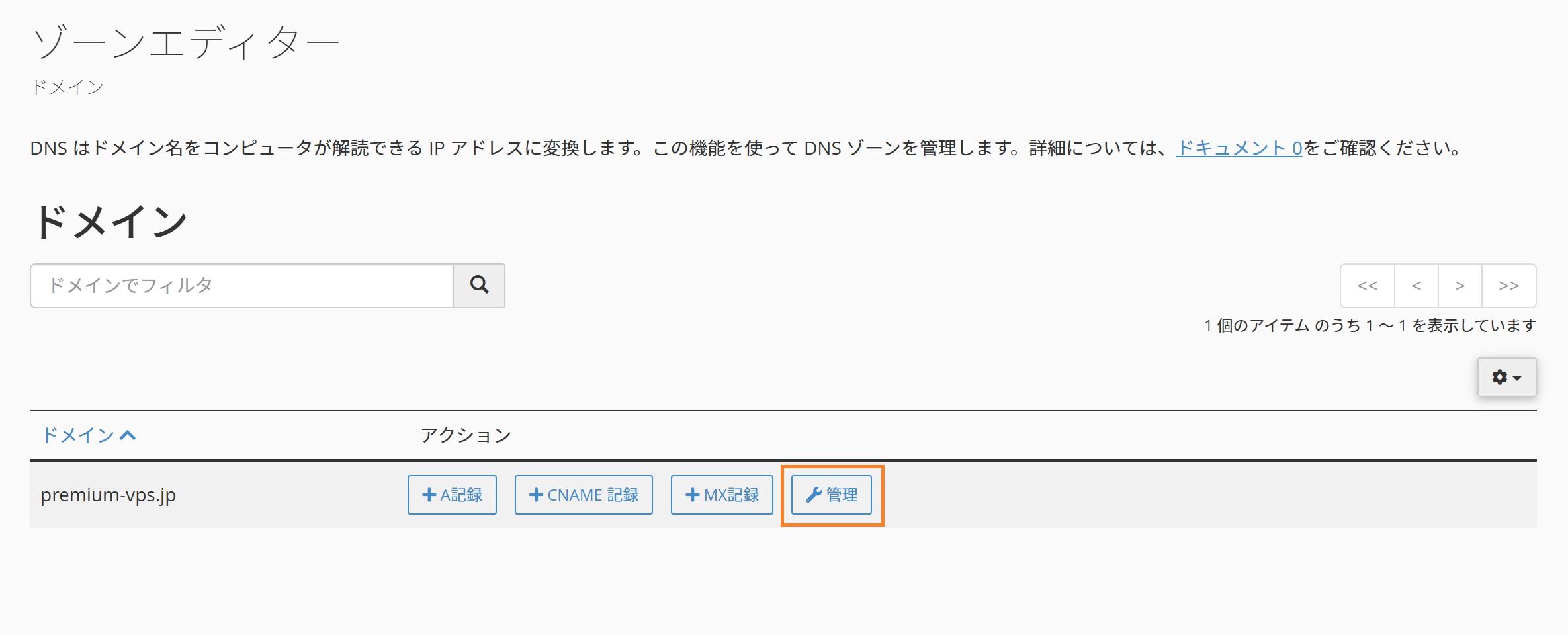1568x635 pixels.
Task: Click the dropdown caret beside the gear
Action: 1517,378
